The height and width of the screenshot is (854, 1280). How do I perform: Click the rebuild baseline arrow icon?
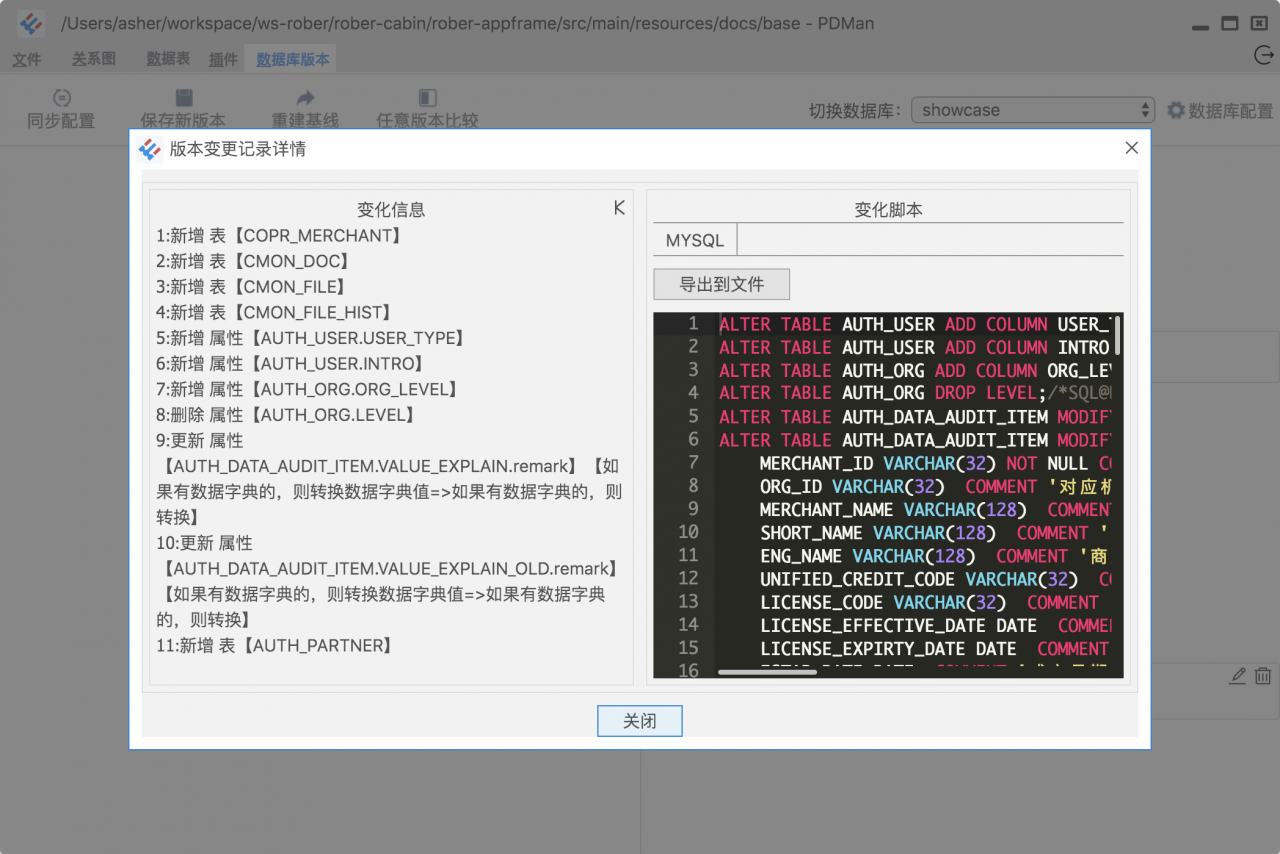click(x=305, y=98)
